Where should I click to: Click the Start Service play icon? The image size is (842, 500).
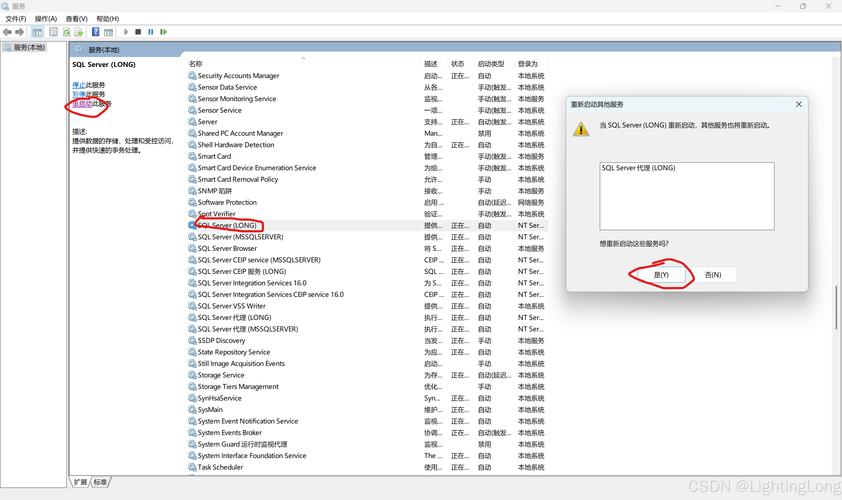126,32
